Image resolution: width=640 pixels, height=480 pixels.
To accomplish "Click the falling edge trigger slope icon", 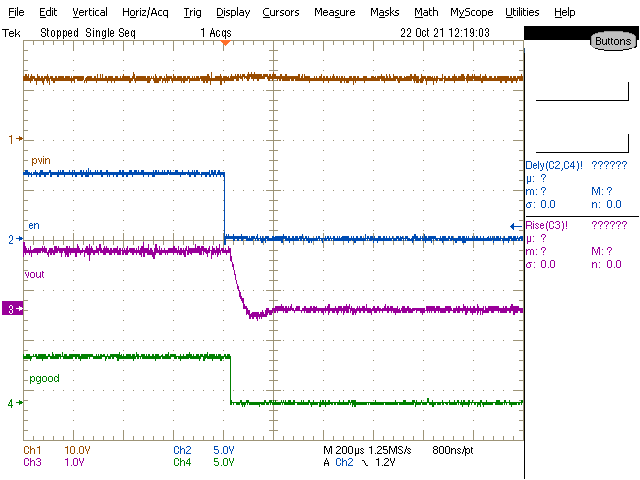I will (x=365, y=462).
